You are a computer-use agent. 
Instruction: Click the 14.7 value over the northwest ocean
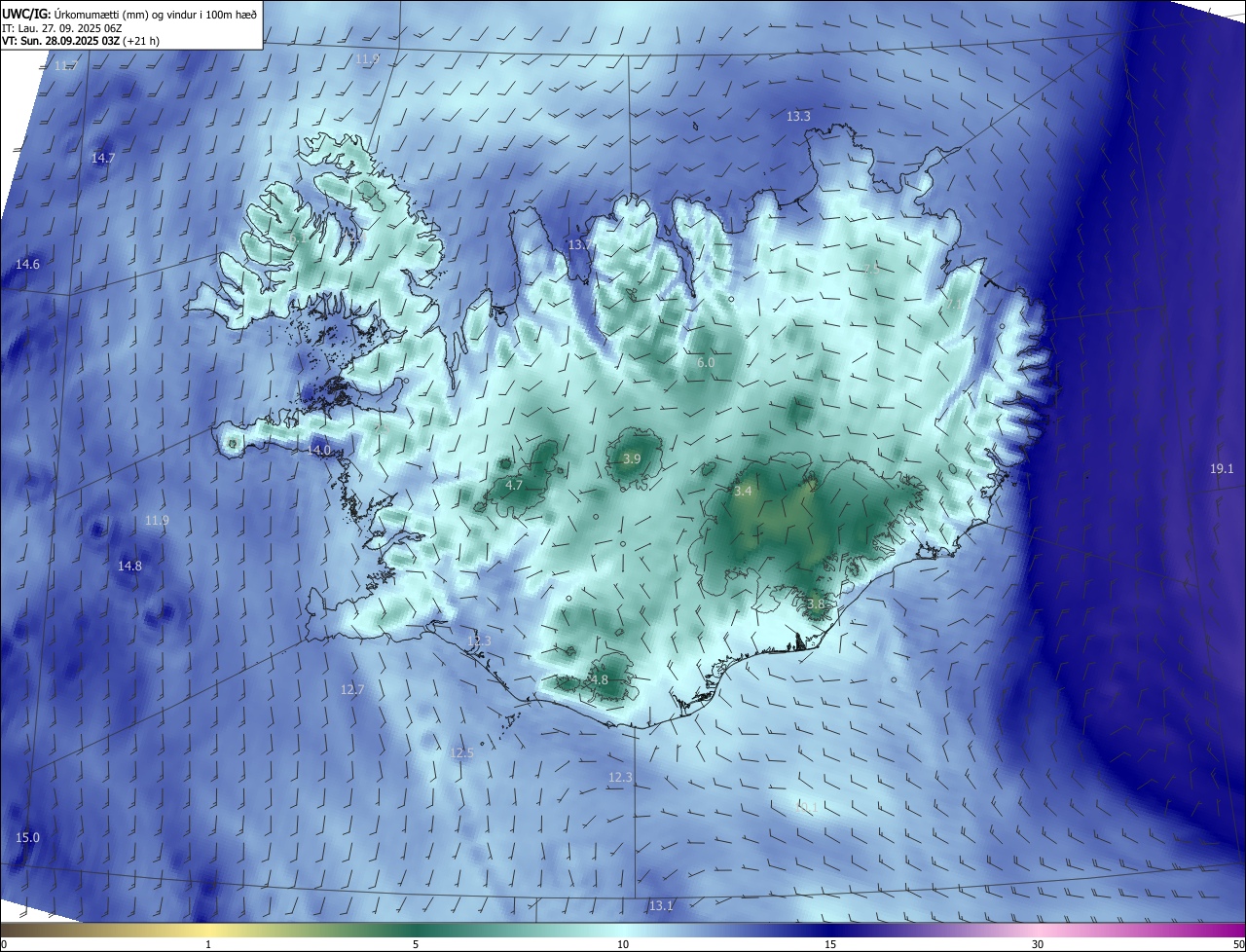pyautogui.click(x=103, y=158)
